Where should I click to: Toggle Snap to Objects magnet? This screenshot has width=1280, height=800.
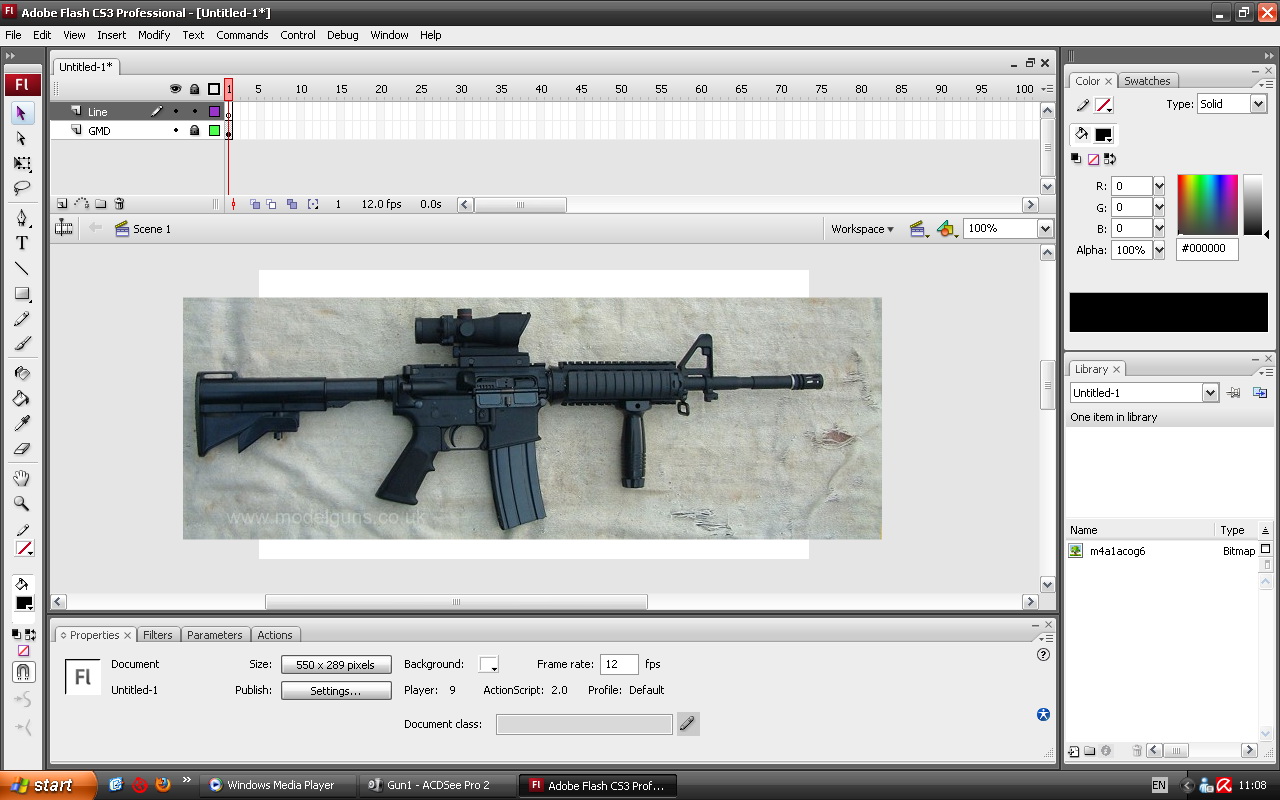click(x=23, y=672)
